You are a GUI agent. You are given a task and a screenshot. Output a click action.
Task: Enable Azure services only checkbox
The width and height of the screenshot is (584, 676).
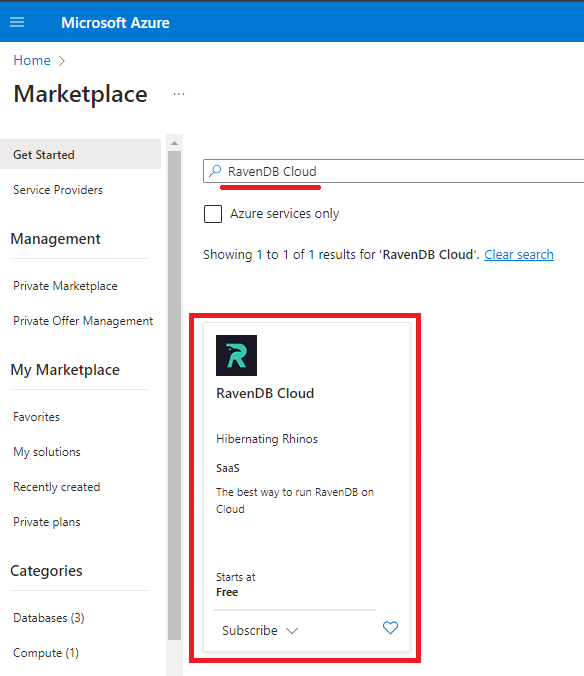[213, 214]
